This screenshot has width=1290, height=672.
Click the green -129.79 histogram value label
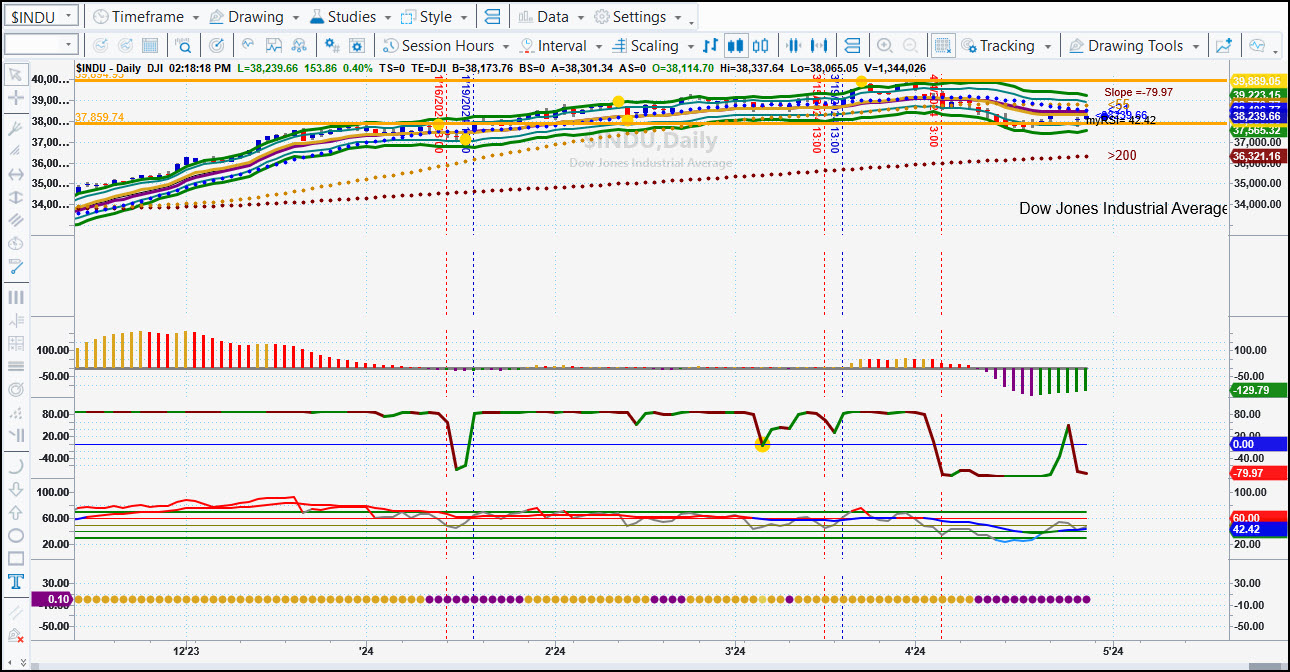1257,390
